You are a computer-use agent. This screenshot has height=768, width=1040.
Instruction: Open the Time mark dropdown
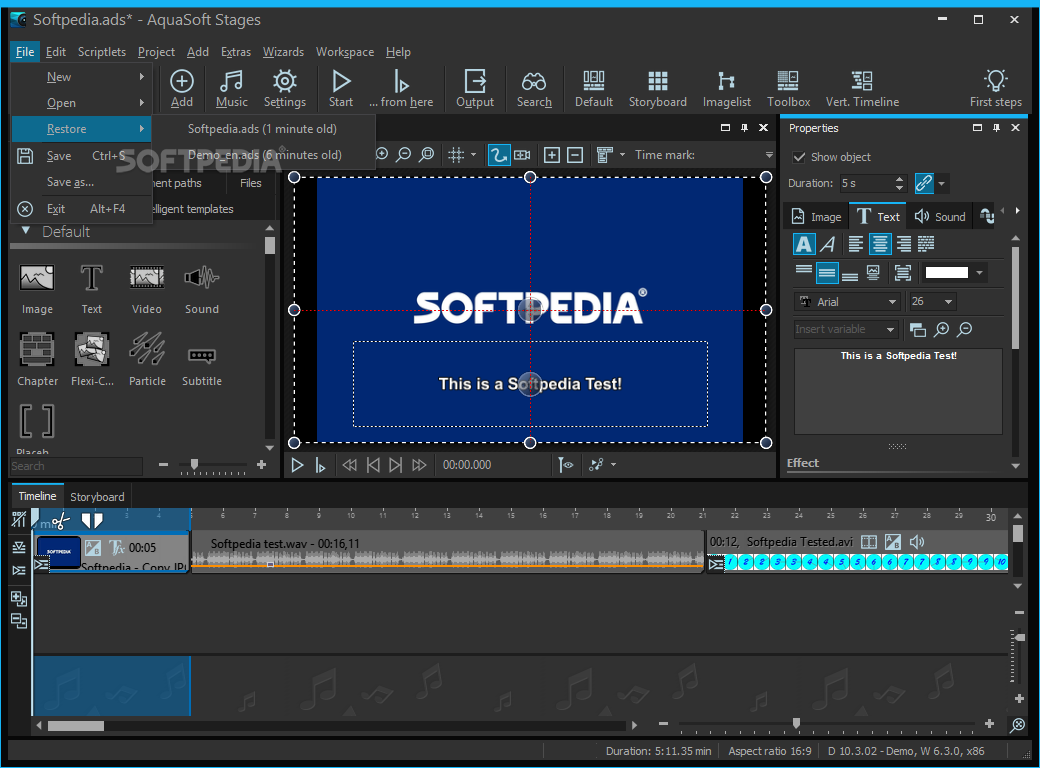[x=769, y=155]
